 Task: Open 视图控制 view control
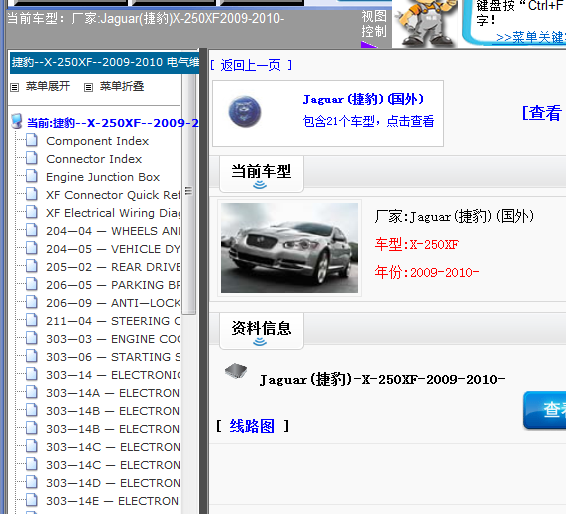tap(374, 24)
